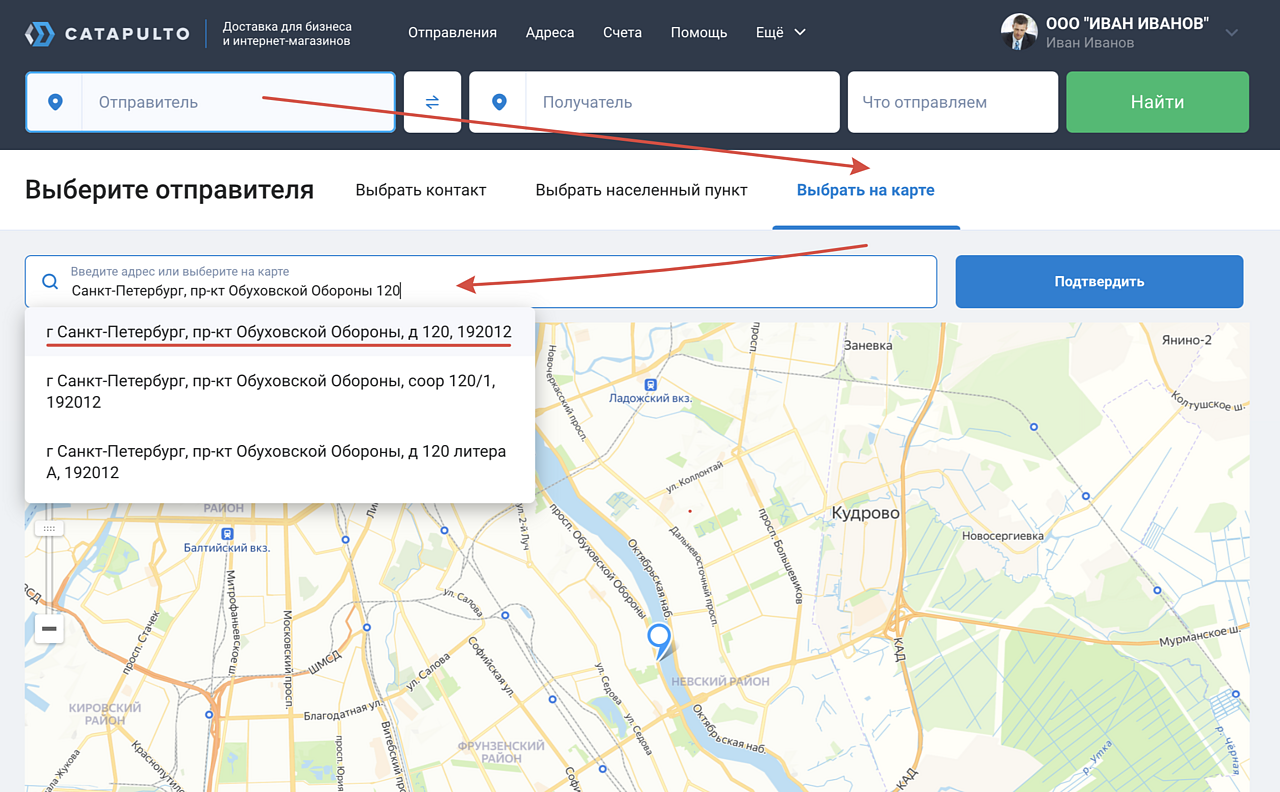Screen dimensions: 1280x792
Task: Click the recipient location pin icon
Action: click(x=499, y=102)
